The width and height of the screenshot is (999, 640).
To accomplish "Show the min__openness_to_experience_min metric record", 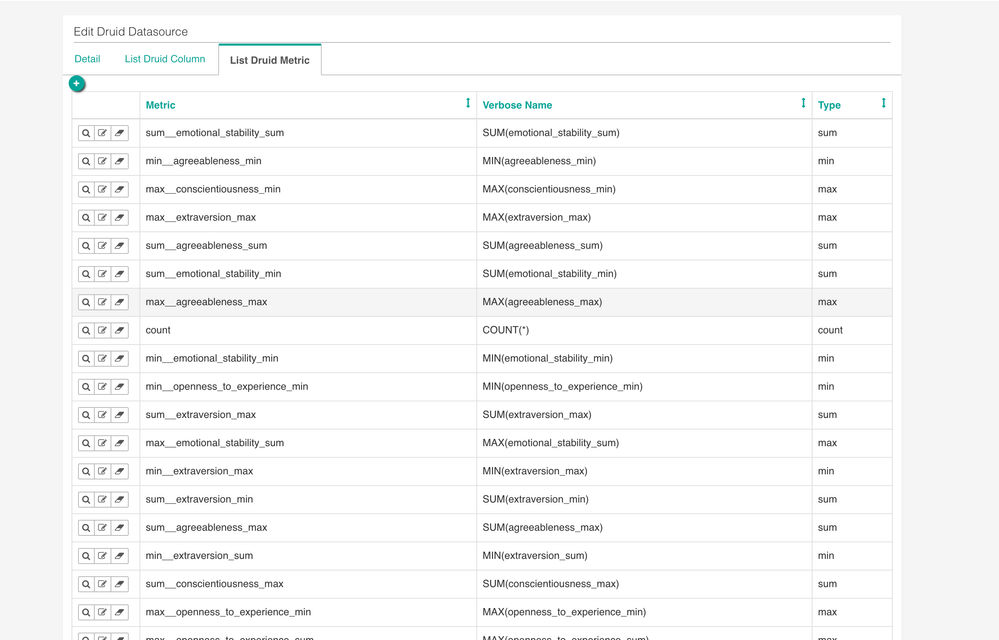I will pyautogui.click(x=85, y=386).
